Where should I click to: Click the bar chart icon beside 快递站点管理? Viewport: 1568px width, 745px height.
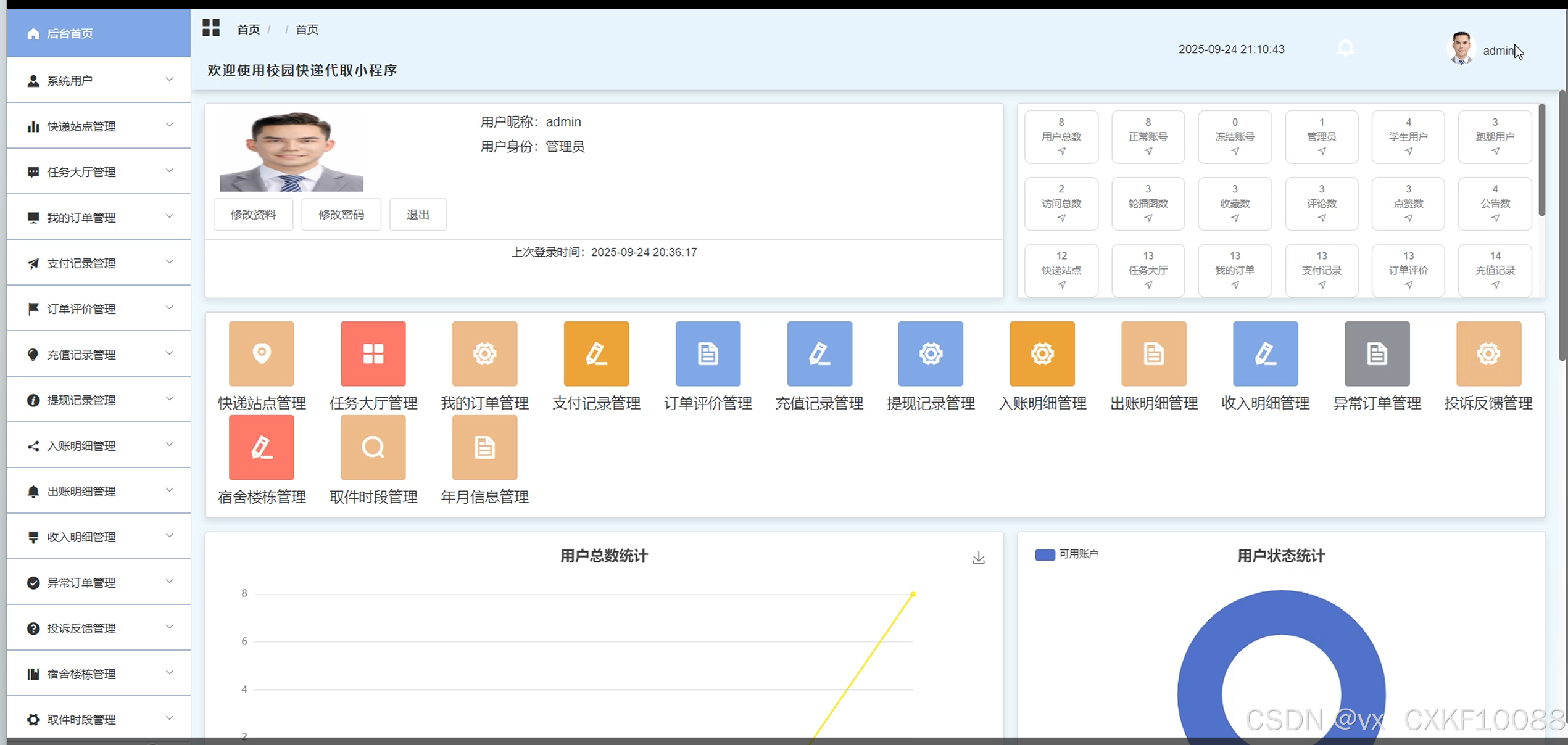33,126
